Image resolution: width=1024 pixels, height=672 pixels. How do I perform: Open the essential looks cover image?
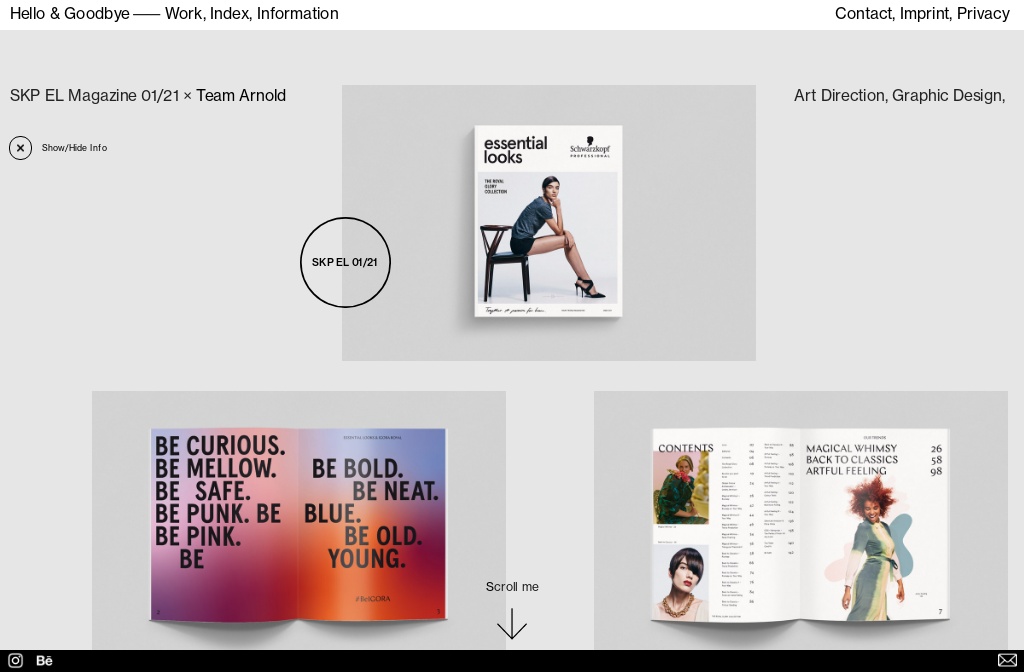pos(548,222)
